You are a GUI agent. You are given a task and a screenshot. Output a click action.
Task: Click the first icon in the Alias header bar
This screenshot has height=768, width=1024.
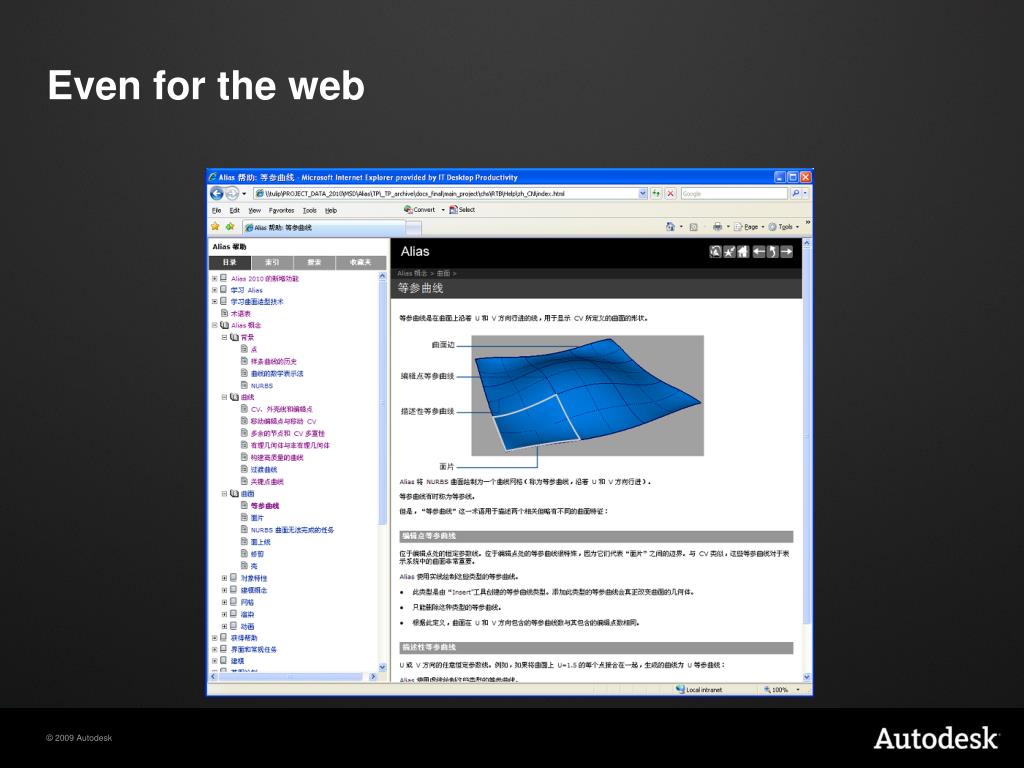715,251
